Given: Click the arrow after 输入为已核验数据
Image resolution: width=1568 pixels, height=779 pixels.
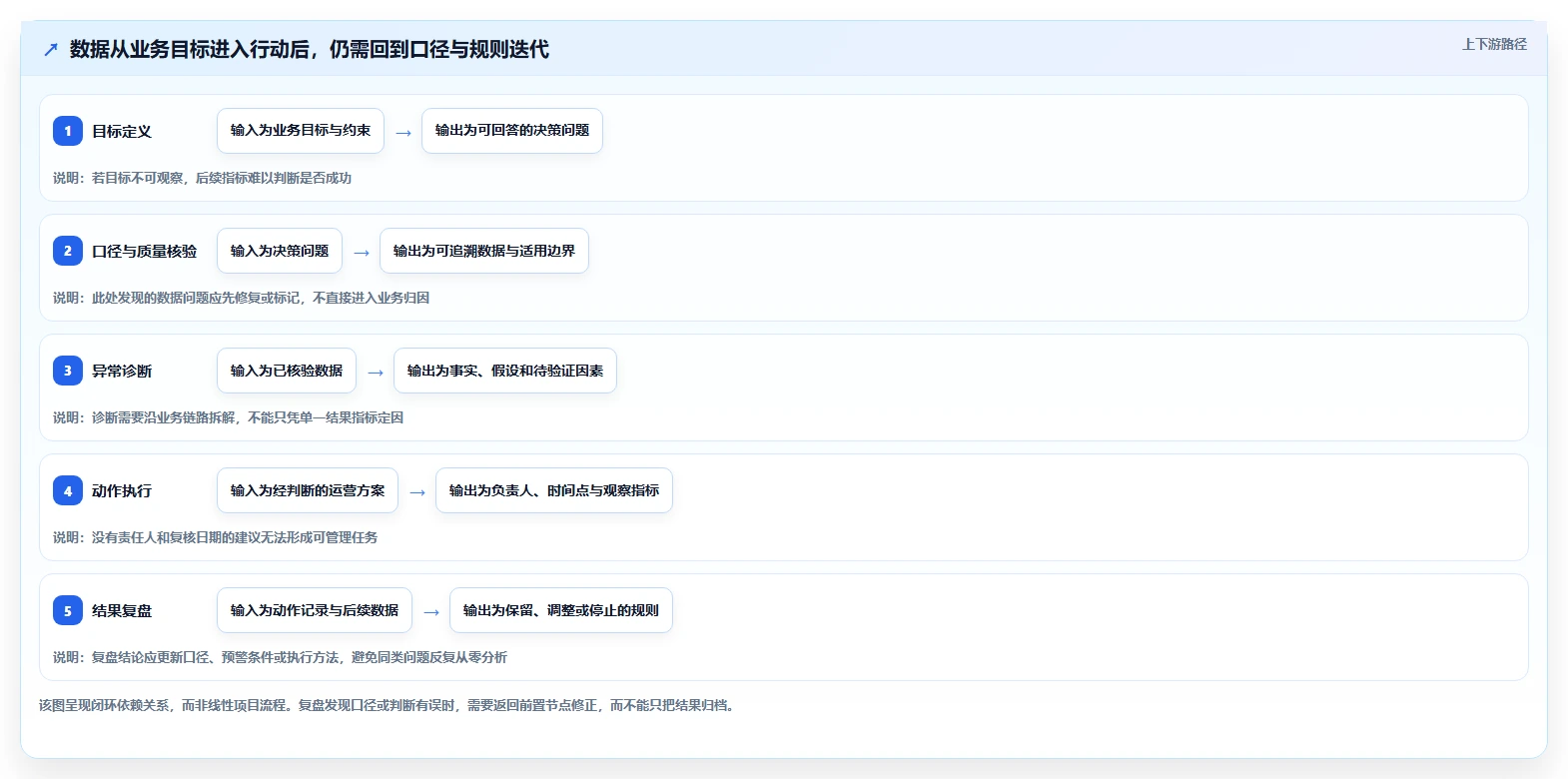Looking at the screenshot, I should [x=376, y=372].
